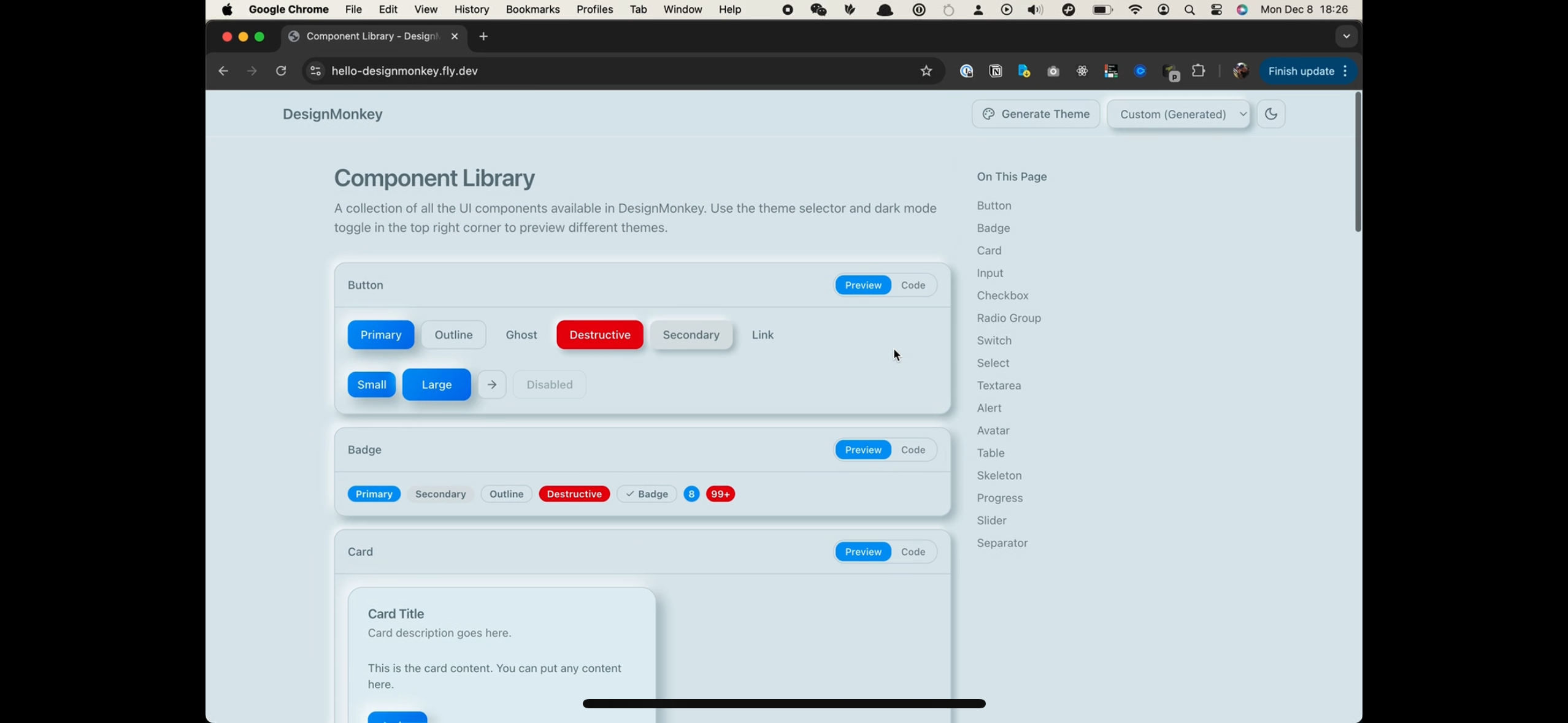Open the Finish update menu dots
The width and height of the screenshot is (1568, 723).
click(x=1345, y=71)
